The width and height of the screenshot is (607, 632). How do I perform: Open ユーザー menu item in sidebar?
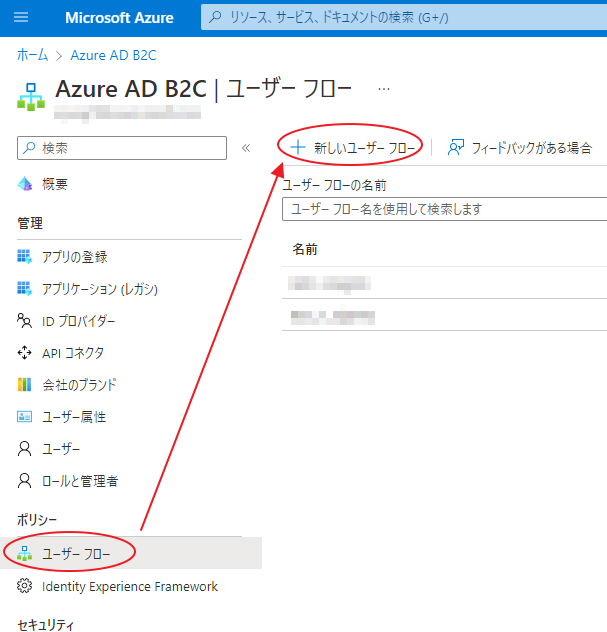coord(61,449)
